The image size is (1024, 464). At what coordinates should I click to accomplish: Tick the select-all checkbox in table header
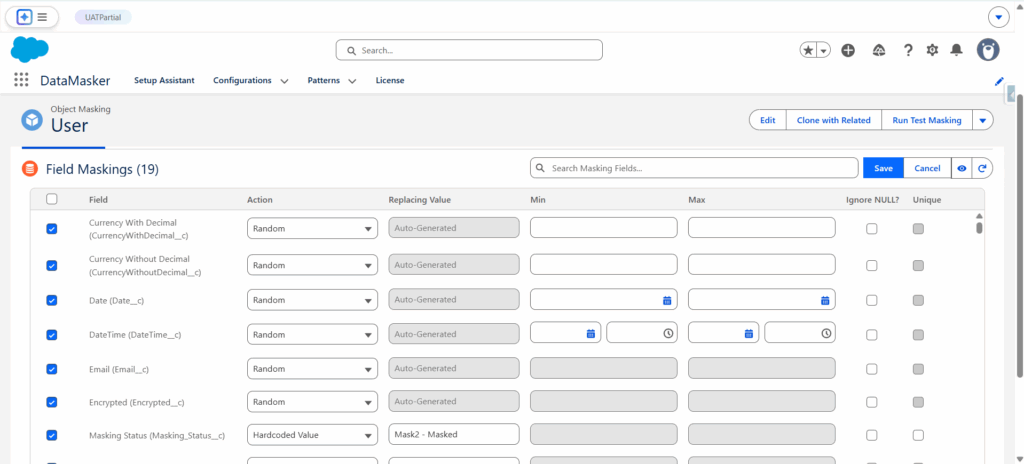point(52,199)
